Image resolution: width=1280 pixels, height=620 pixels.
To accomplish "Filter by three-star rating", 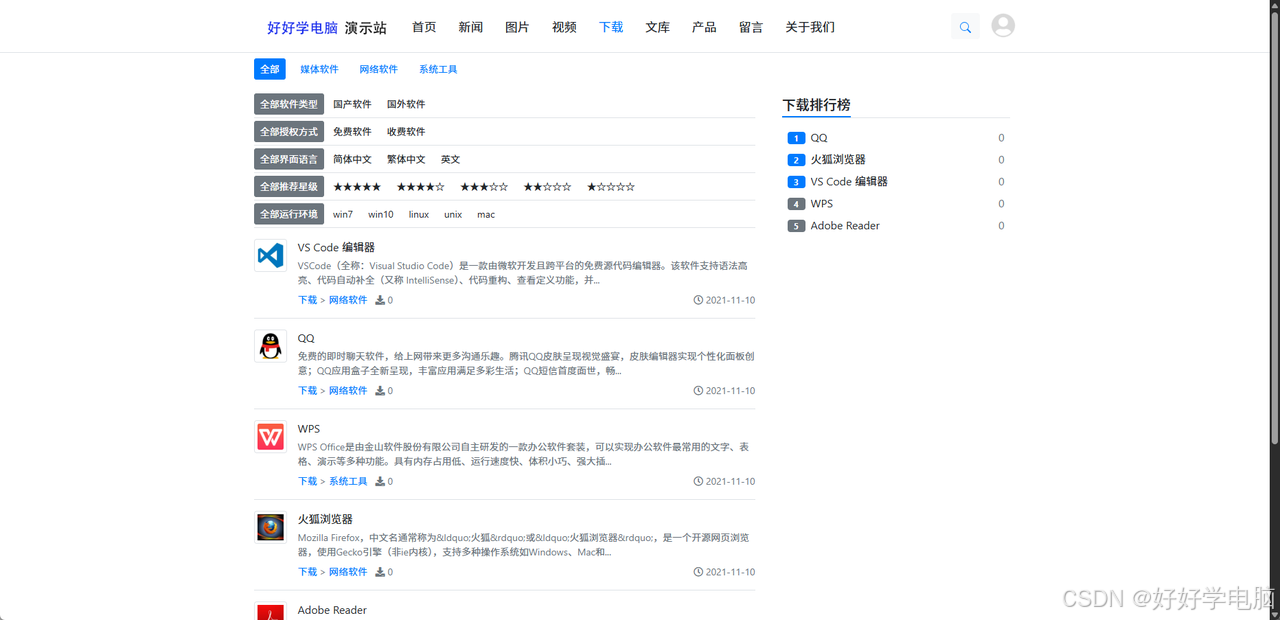I will click(484, 187).
